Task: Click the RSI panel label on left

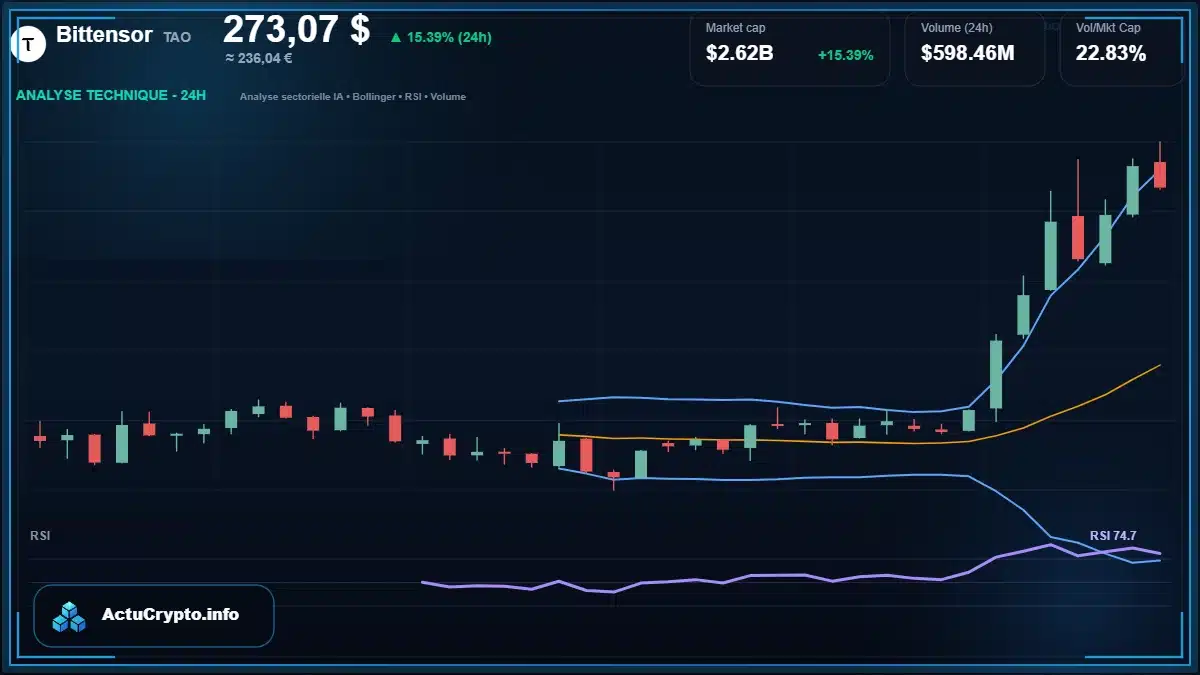Action: (40, 536)
